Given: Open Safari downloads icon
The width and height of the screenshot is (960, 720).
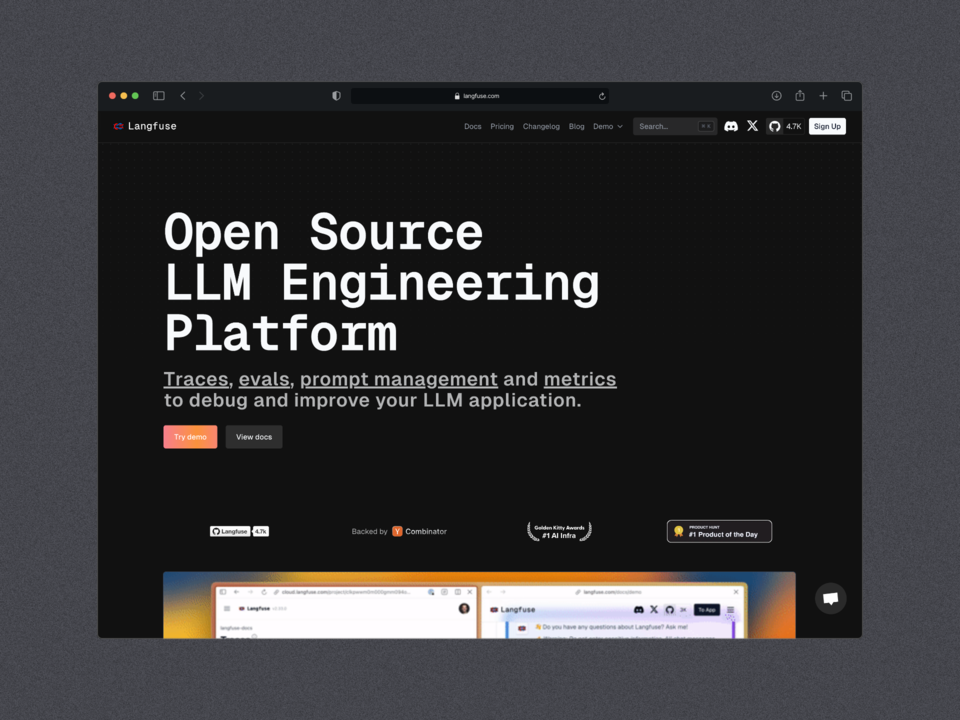Looking at the screenshot, I should (776, 96).
